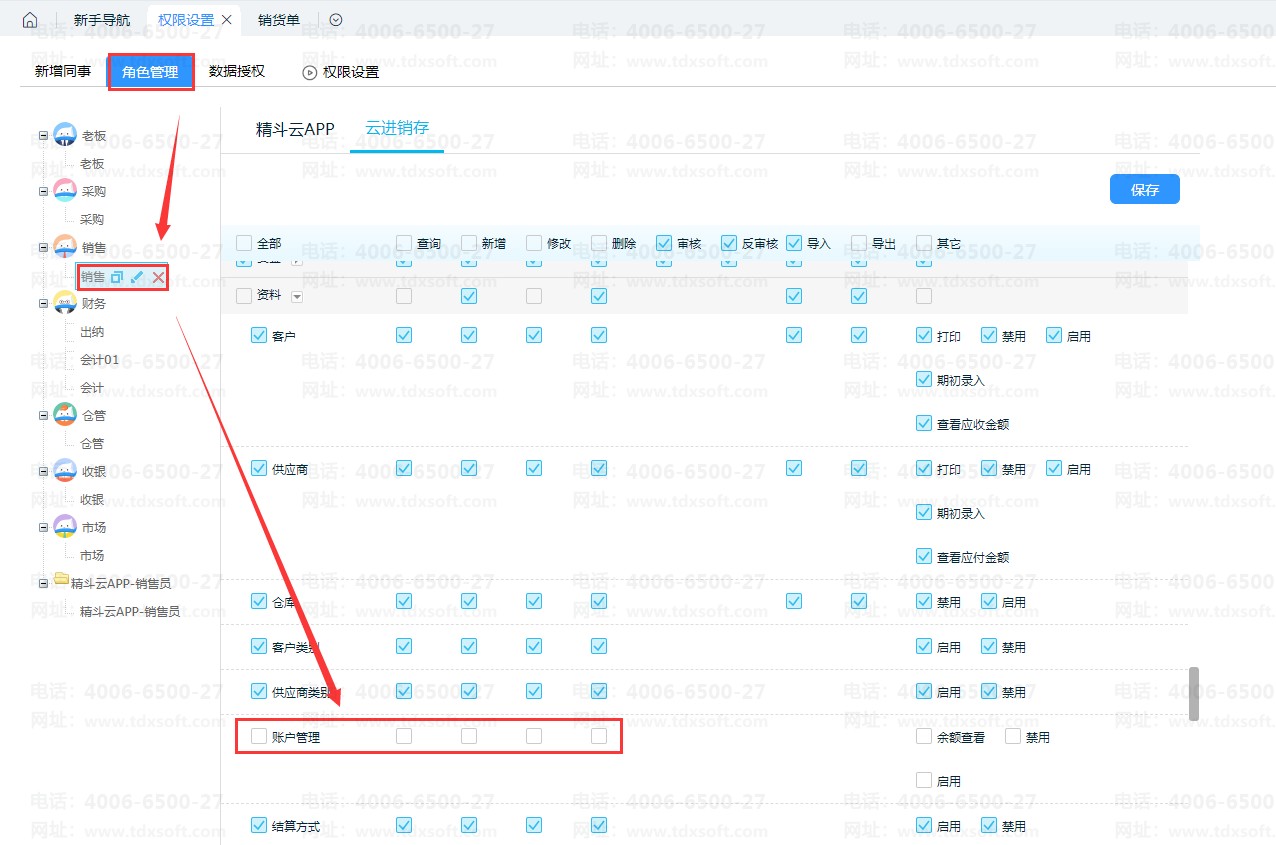Click the 精斗云APP-销售员 folder icon

[x=61, y=582]
